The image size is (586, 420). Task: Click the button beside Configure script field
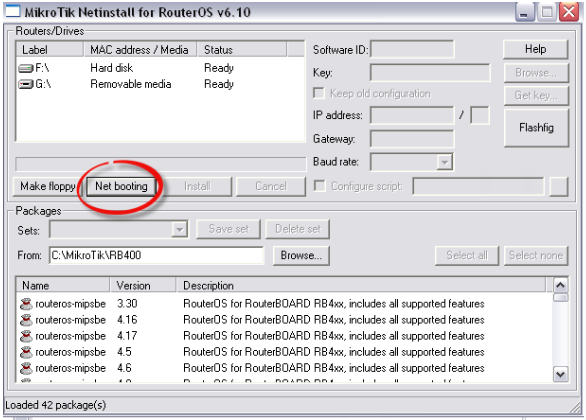point(559,186)
